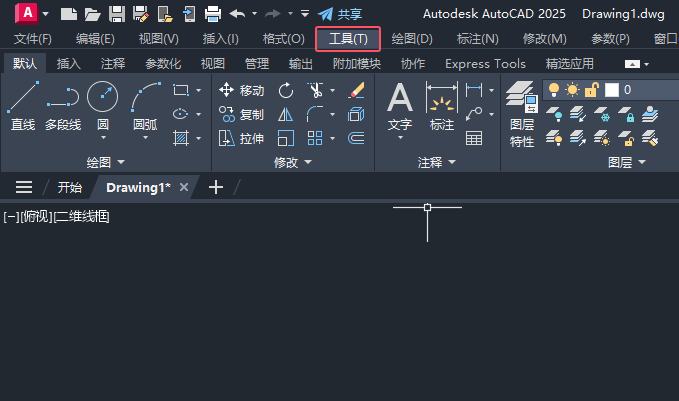
Task: Expand the Layers (图层) panel
Action: coord(627,162)
